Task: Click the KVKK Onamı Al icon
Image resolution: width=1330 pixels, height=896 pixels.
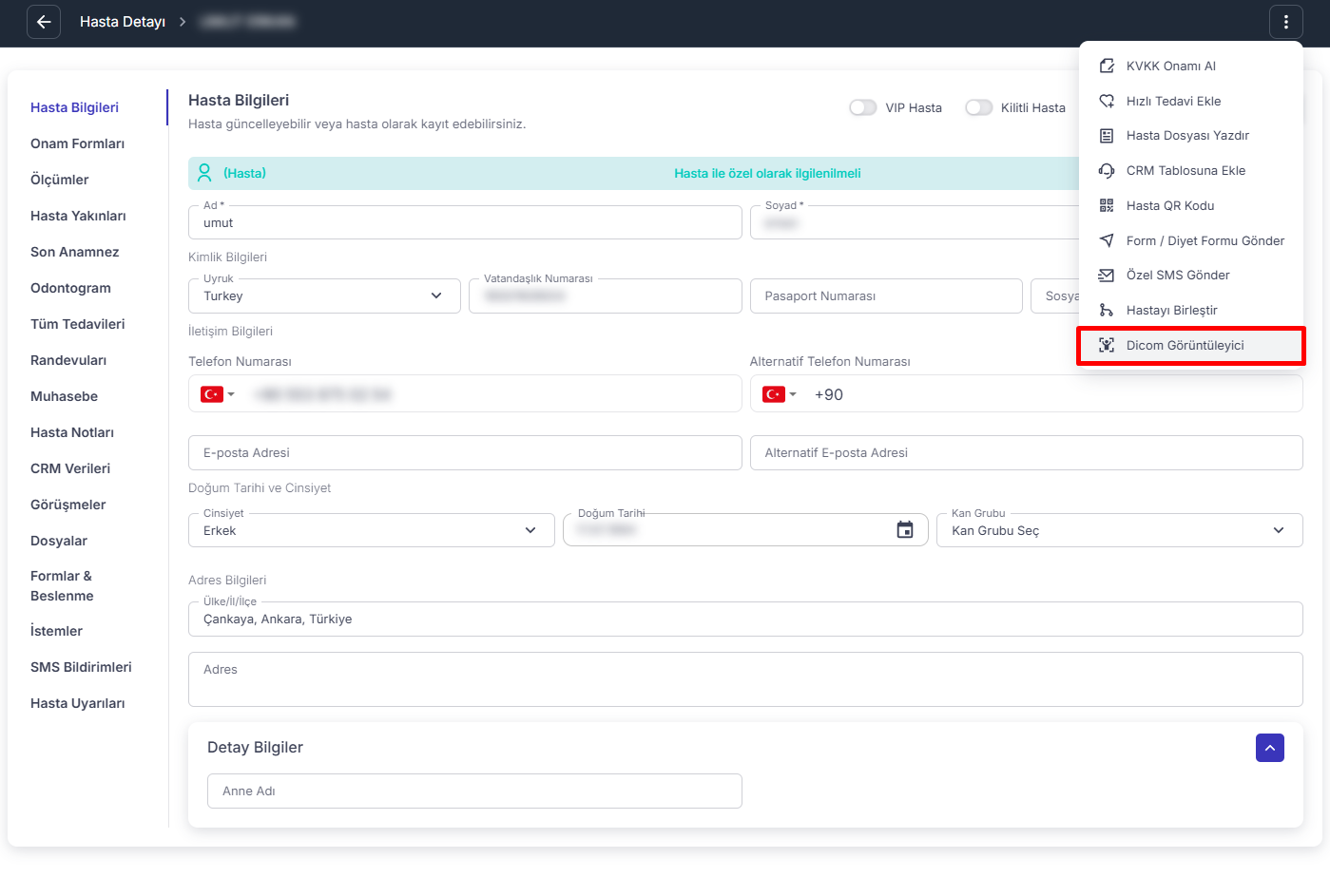Action: (x=1107, y=66)
